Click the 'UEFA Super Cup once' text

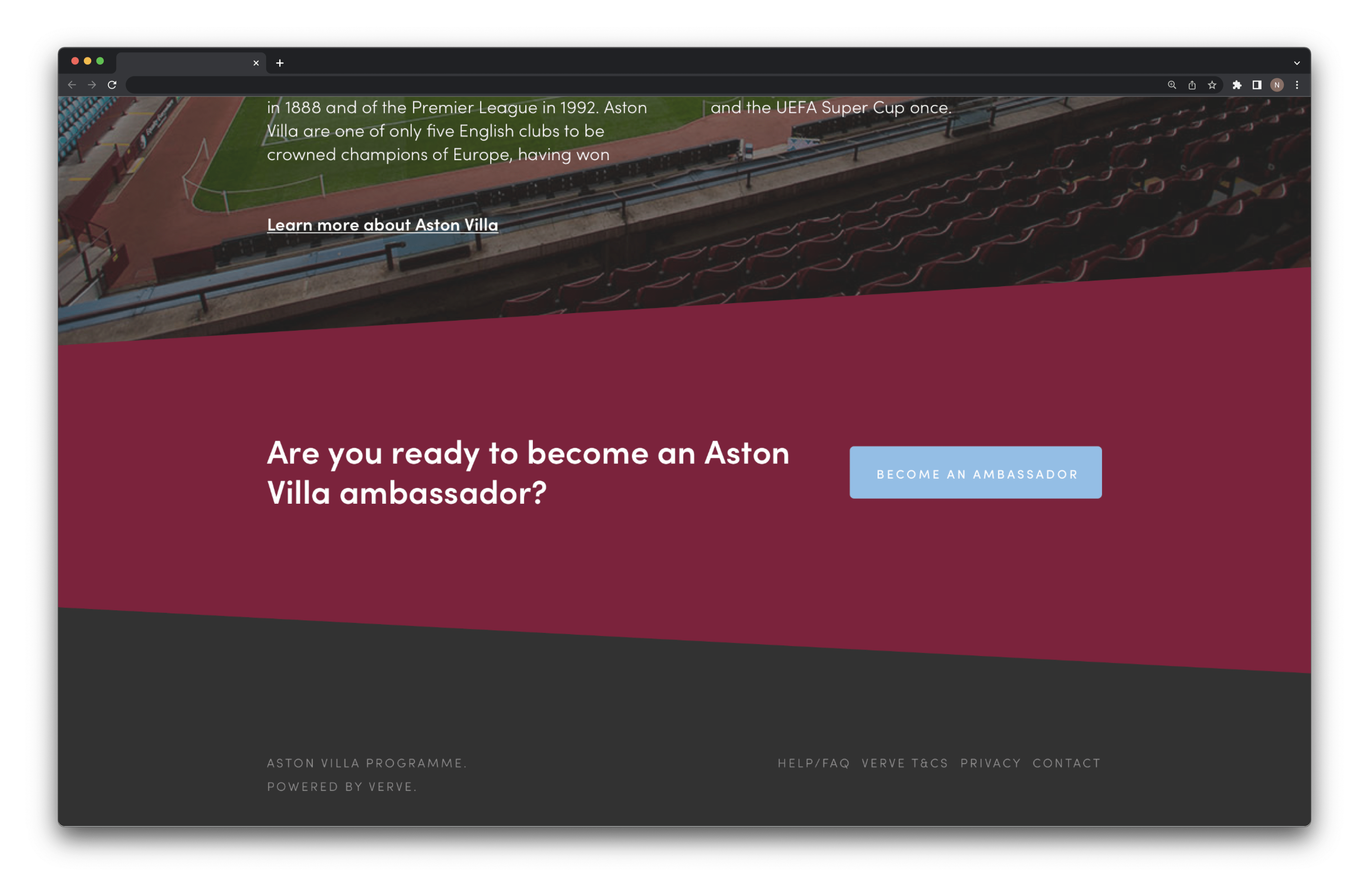[863, 108]
